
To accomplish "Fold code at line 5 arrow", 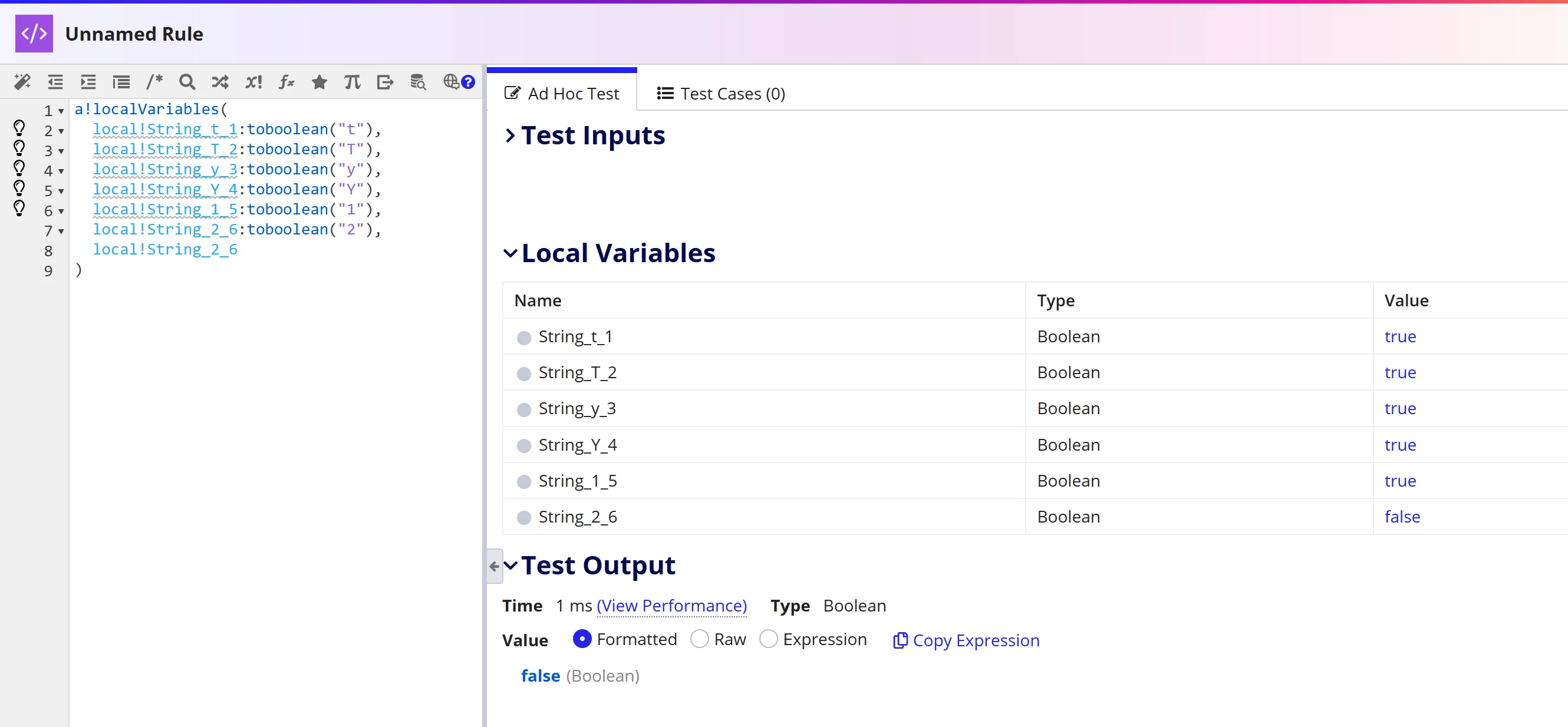I will coord(61,191).
